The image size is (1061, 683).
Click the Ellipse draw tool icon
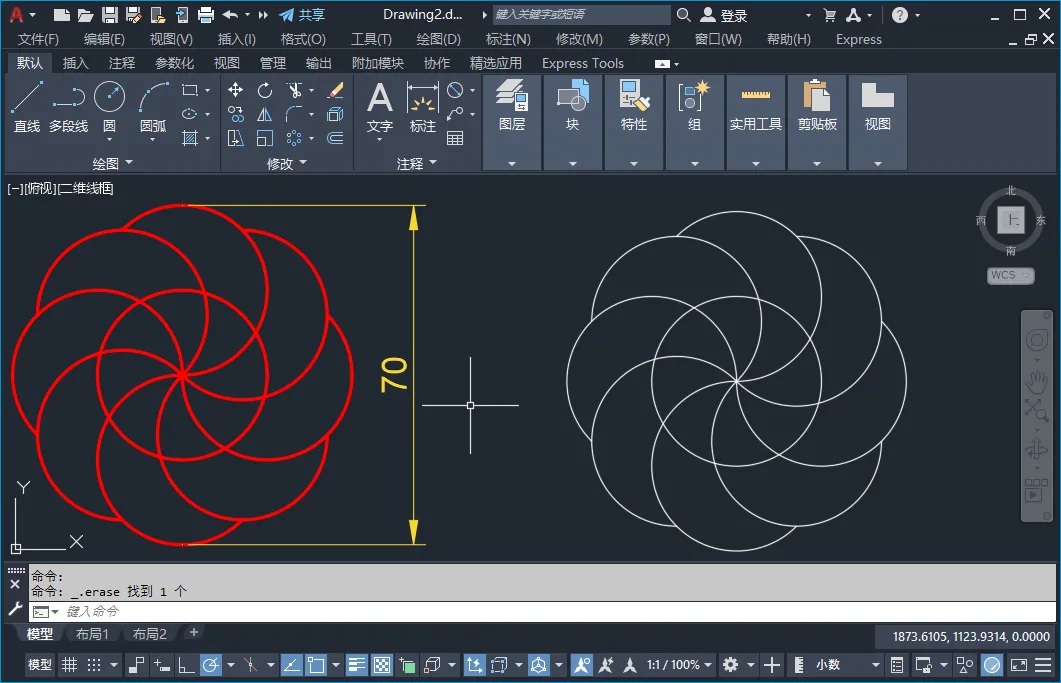click(190, 114)
